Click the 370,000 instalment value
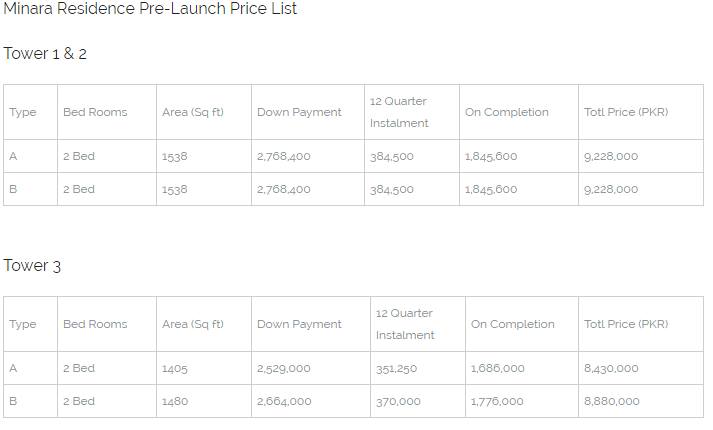The width and height of the screenshot is (713, 430). point(398,402)
